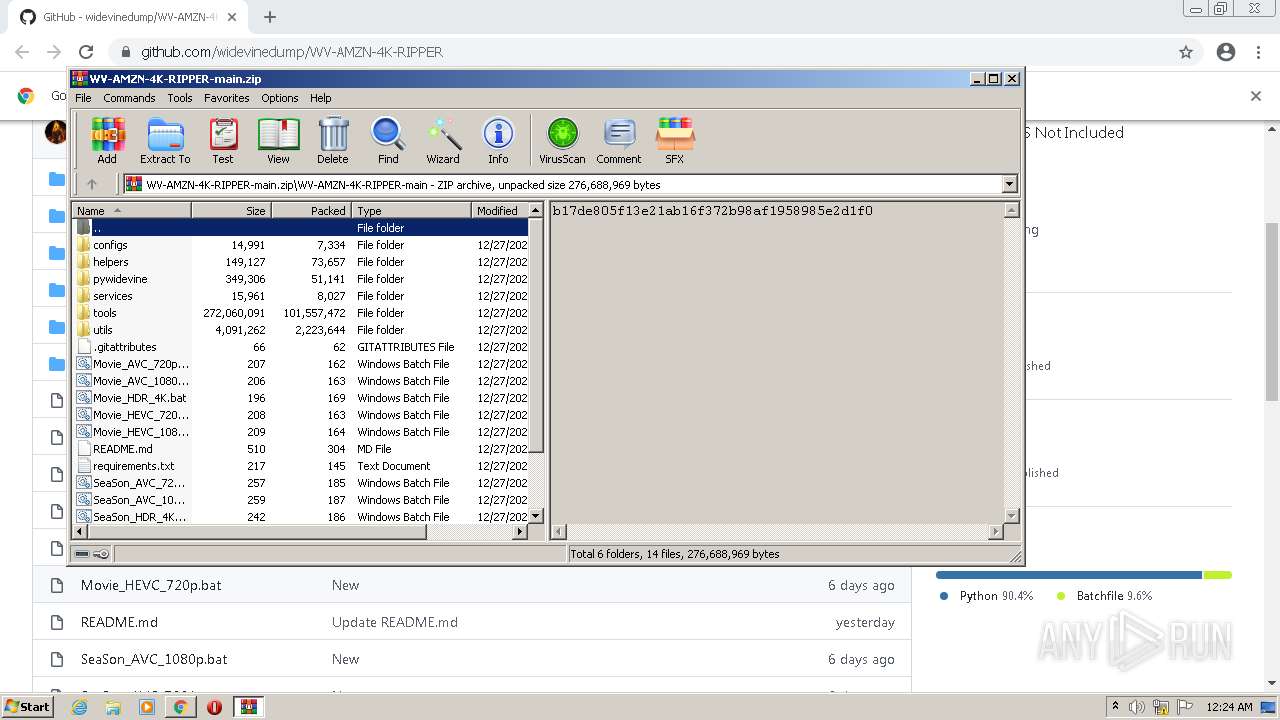Click the View file icon
The height and width of the screenshot is (720, 1280).
(278, 140)
